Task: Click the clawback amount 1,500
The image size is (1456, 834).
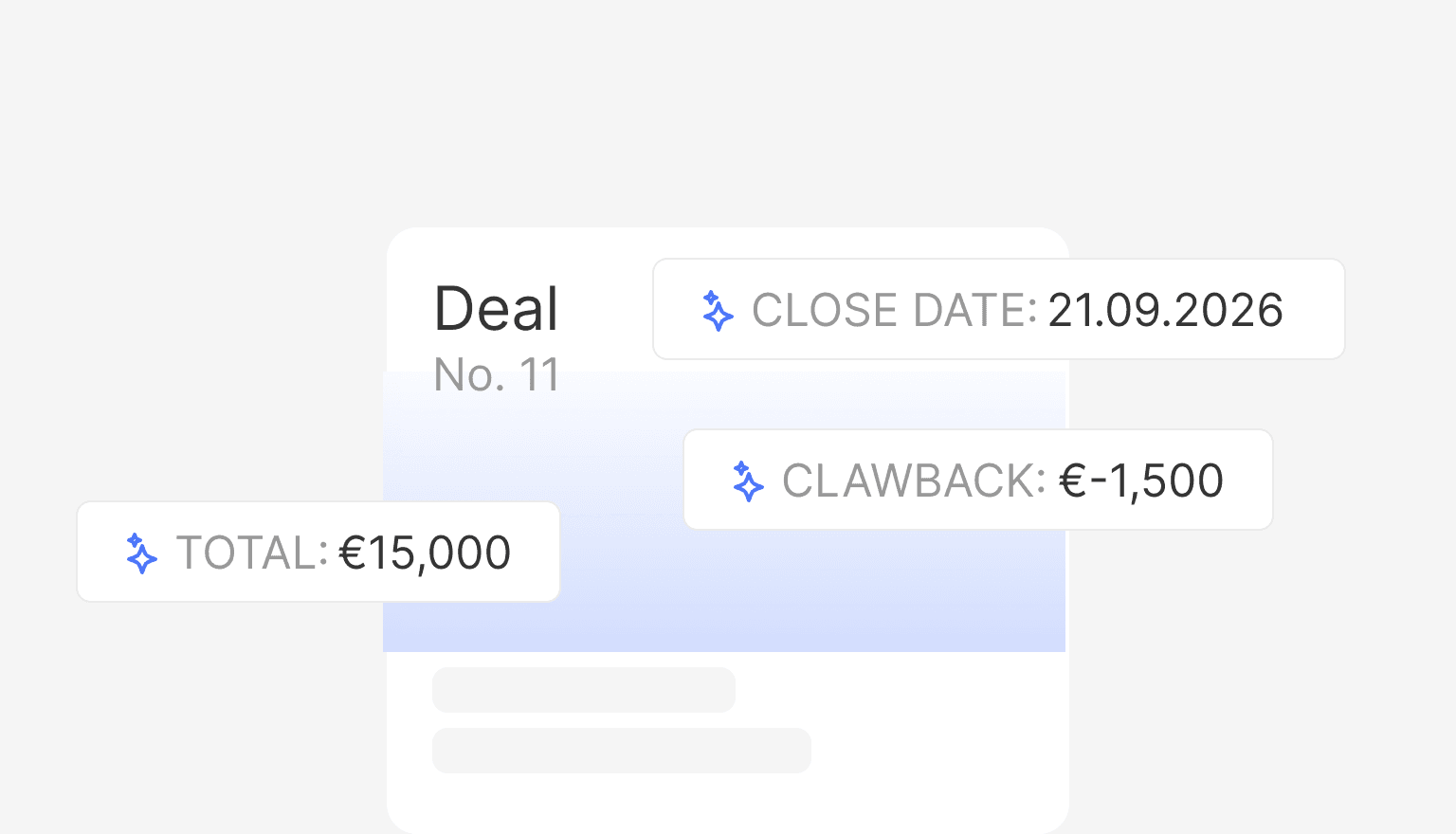Action: [x=1166, y=481]
